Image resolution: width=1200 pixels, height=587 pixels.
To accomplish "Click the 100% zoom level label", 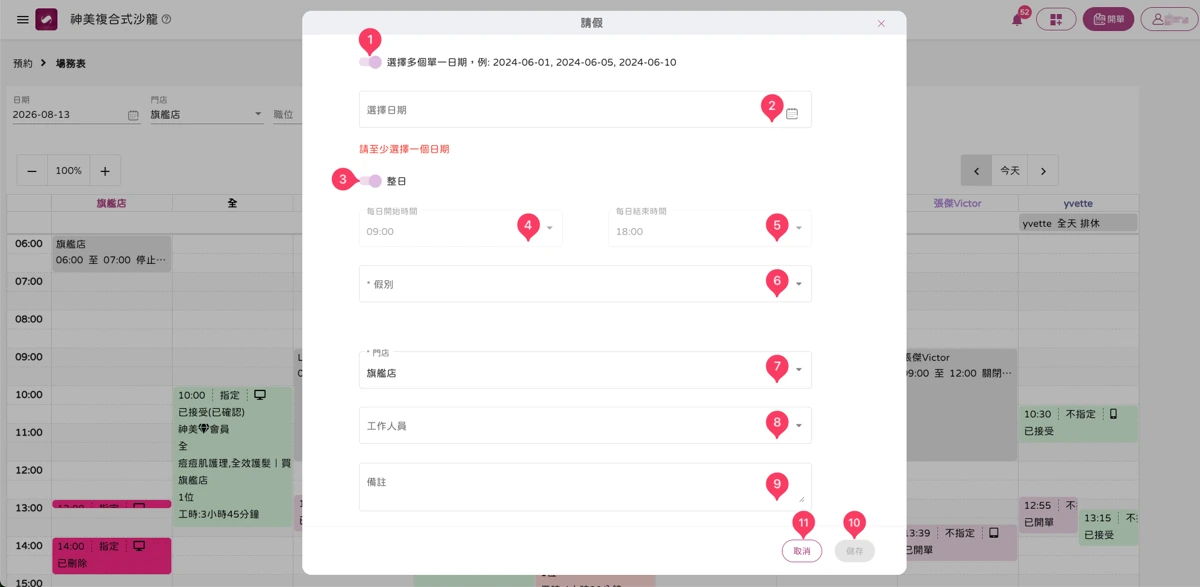I will pos(69,171).
